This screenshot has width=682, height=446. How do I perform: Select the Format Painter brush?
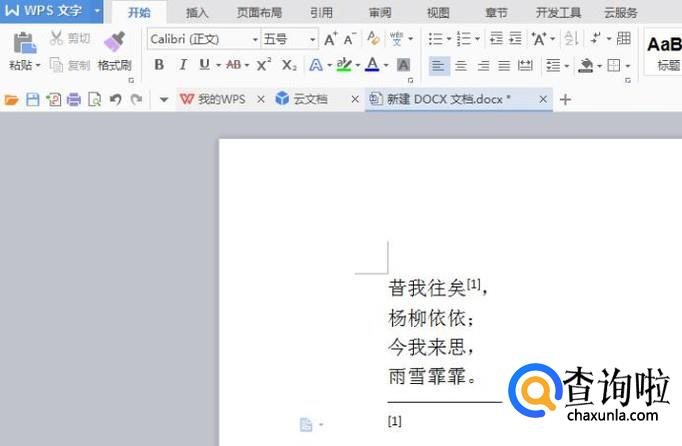tap(115, 42)
